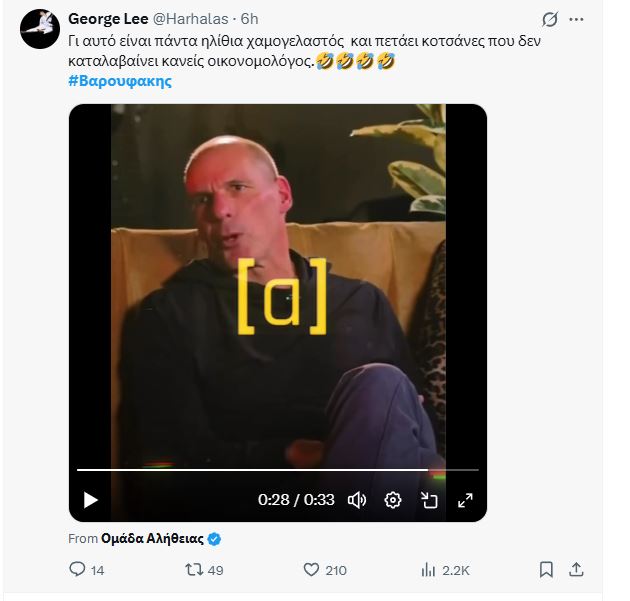The width and height of the screenshot is (630, 601).
Task: Mute the video sound with speaker icon
Action: (356, 500)
